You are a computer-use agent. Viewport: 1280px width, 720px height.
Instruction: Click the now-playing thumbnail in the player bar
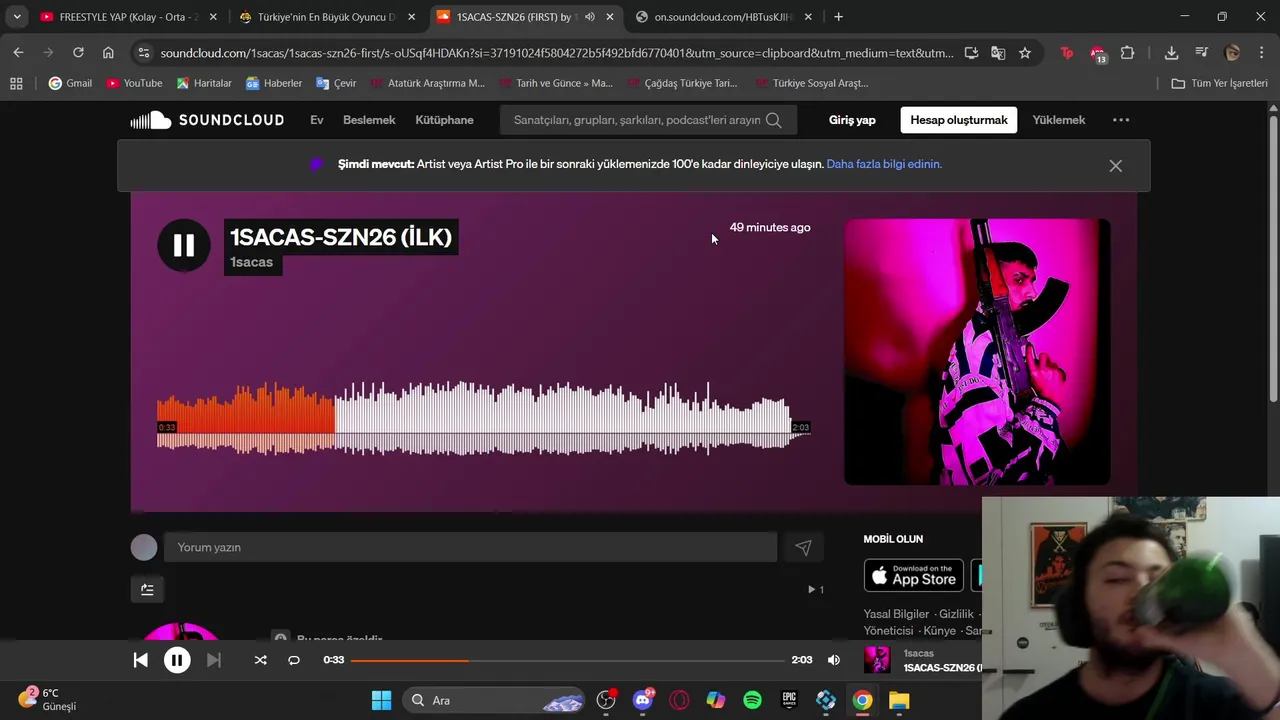point(877,660)
